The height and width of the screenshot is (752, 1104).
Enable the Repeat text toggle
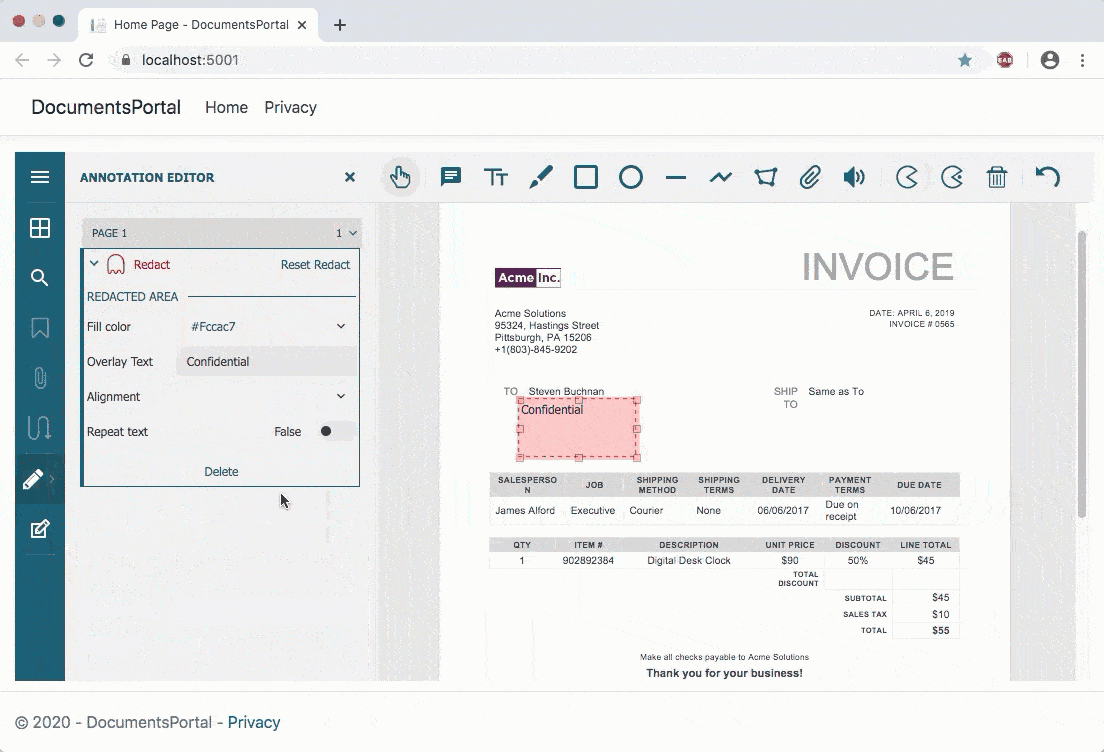(330, 431)
